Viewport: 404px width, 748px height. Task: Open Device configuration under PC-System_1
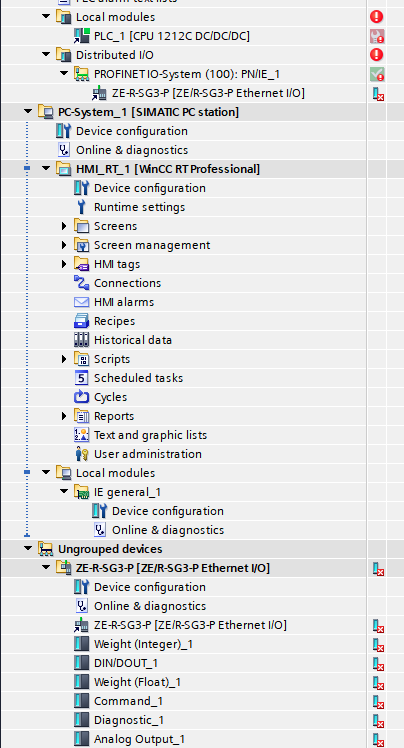tap(132, 131)
